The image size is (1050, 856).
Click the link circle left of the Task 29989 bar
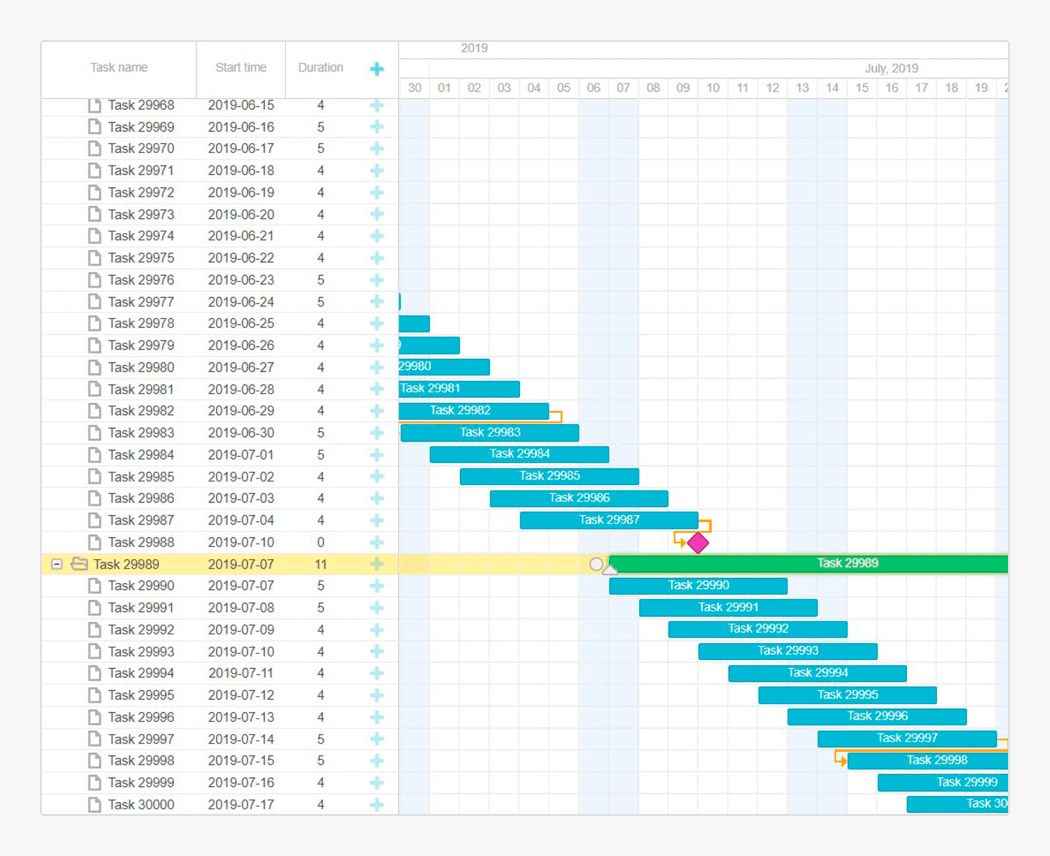[x=596, y=564]
